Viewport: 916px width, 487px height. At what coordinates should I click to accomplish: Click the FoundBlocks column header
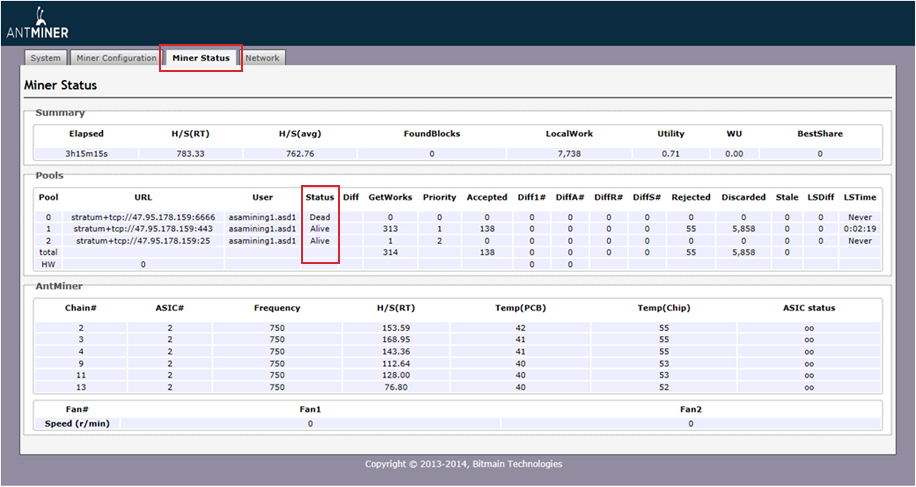click(432, 134)
